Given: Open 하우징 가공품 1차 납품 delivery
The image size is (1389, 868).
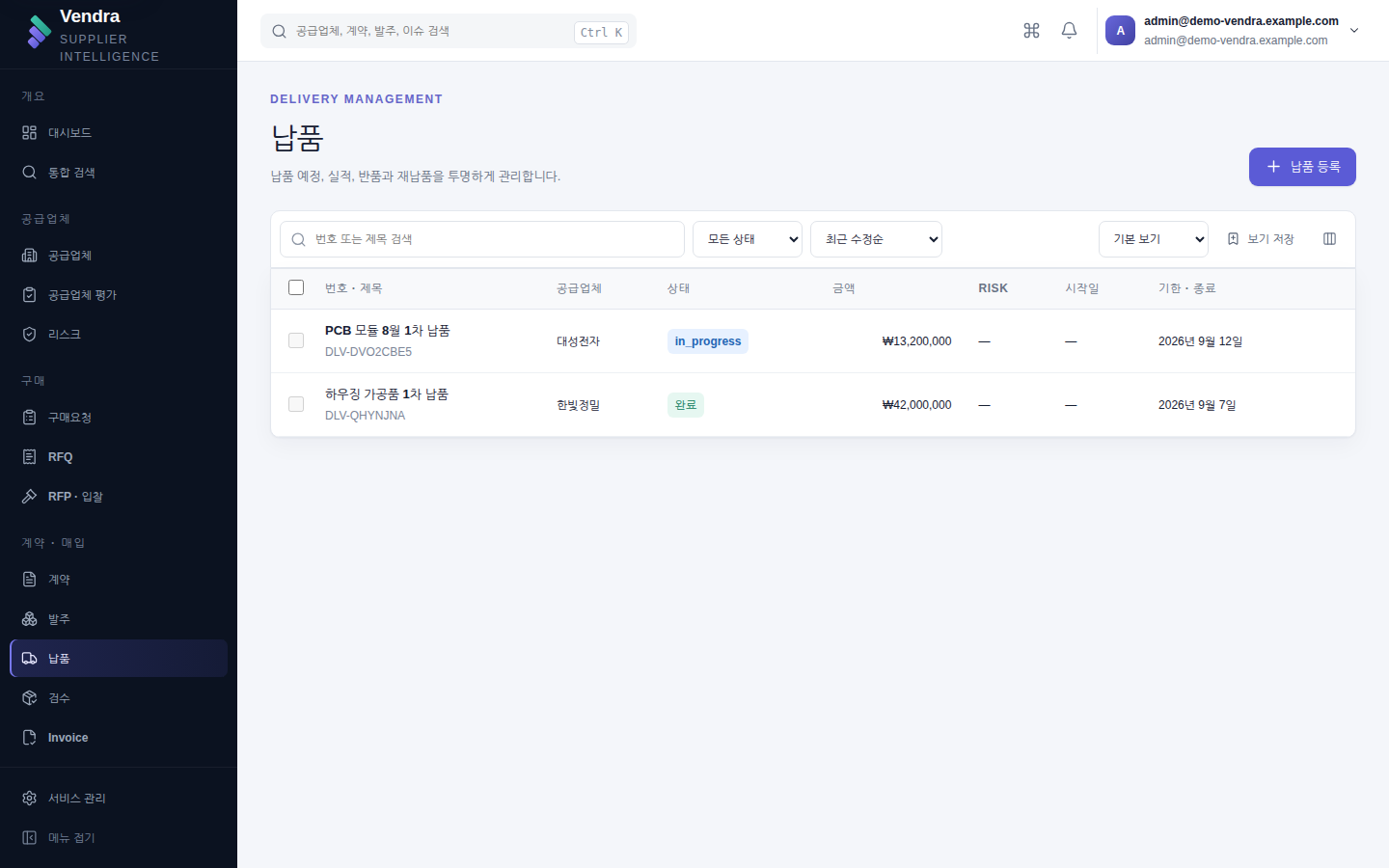Looking at the screenshot, I should [x=387, y=394].
